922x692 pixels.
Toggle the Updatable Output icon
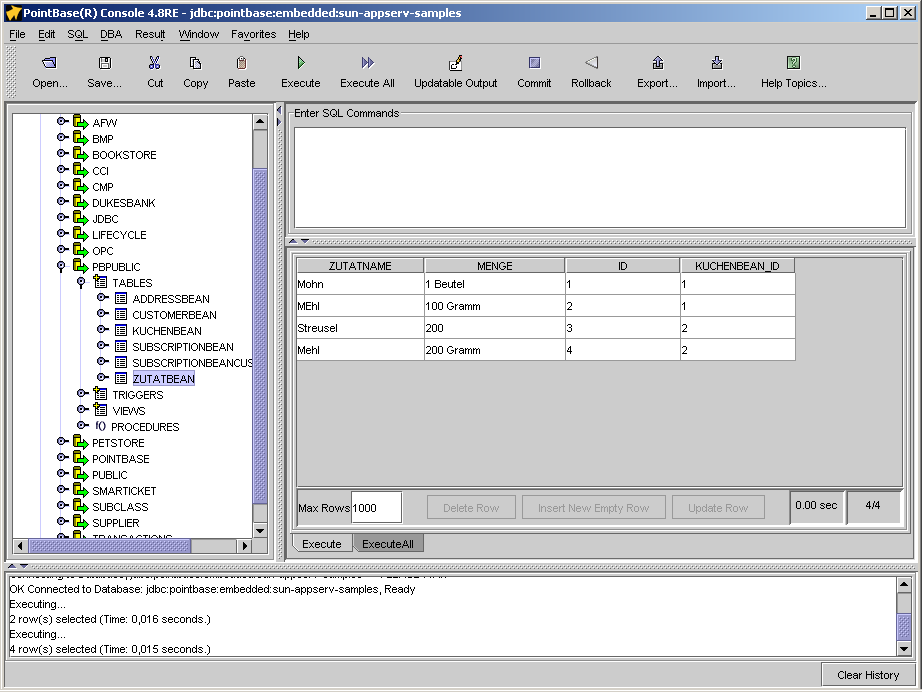point(456,62)
